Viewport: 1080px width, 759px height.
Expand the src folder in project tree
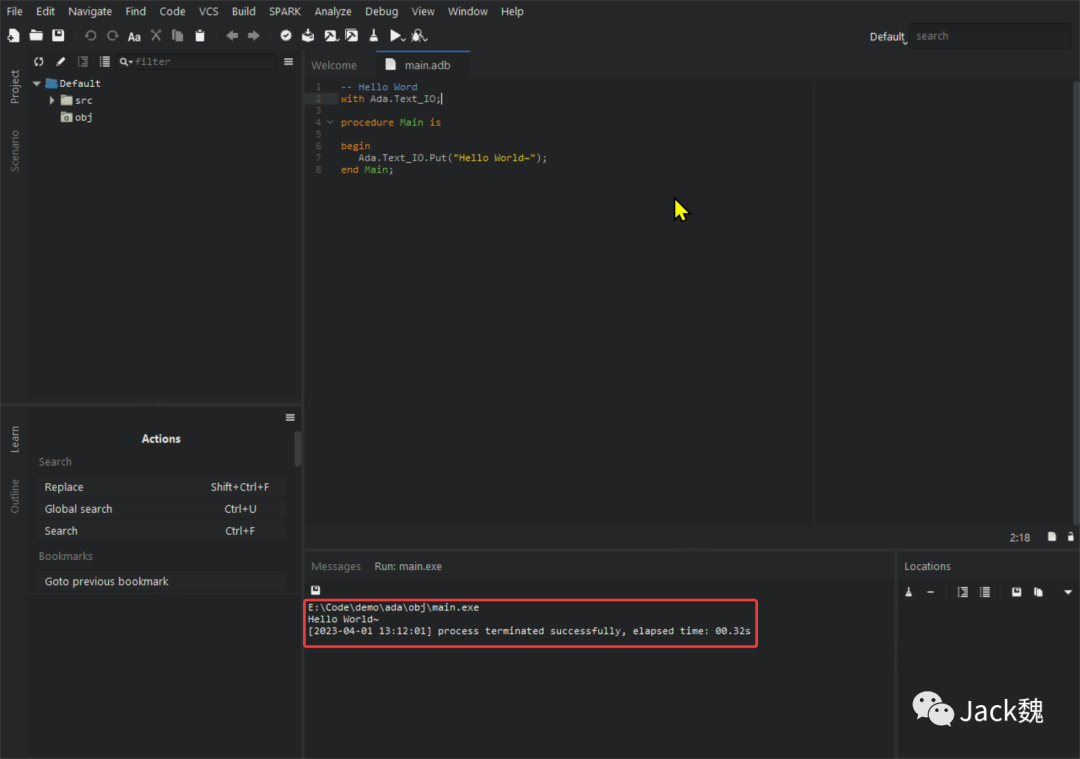pyautogui.click(x=52, y=100)
